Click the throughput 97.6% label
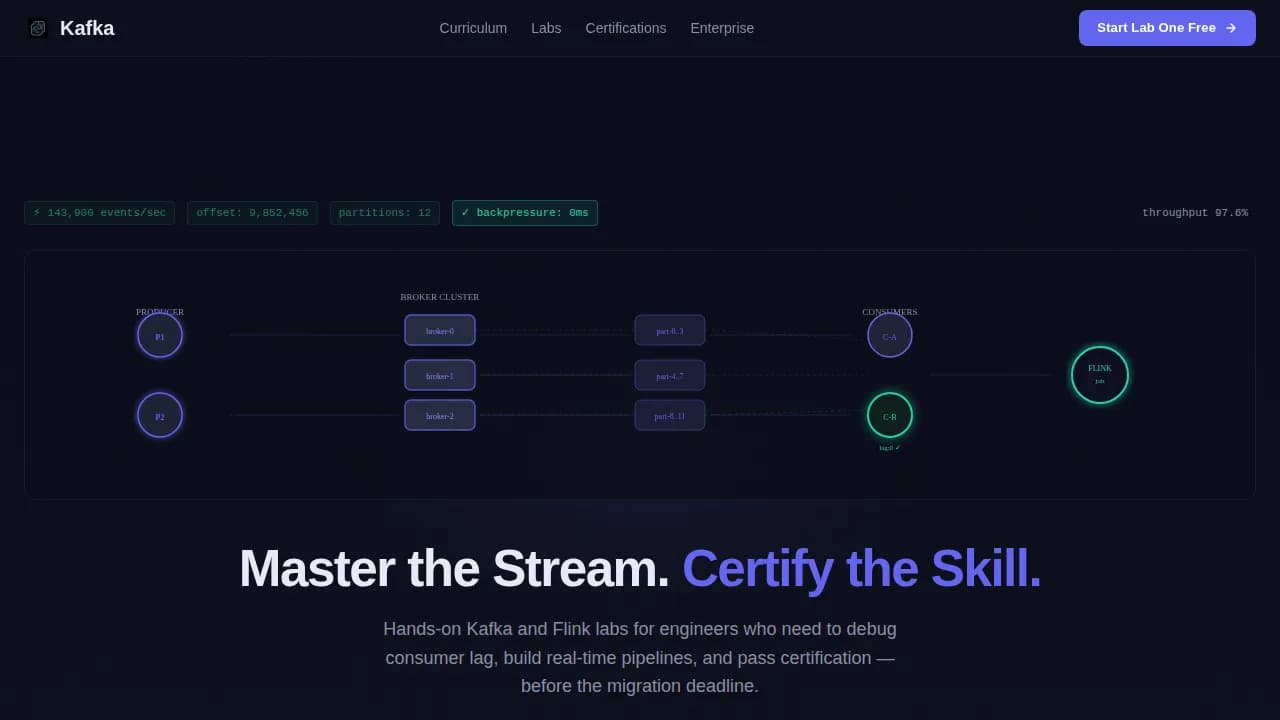Viewport: 1280px width, 720px height. pos(1195,213)
